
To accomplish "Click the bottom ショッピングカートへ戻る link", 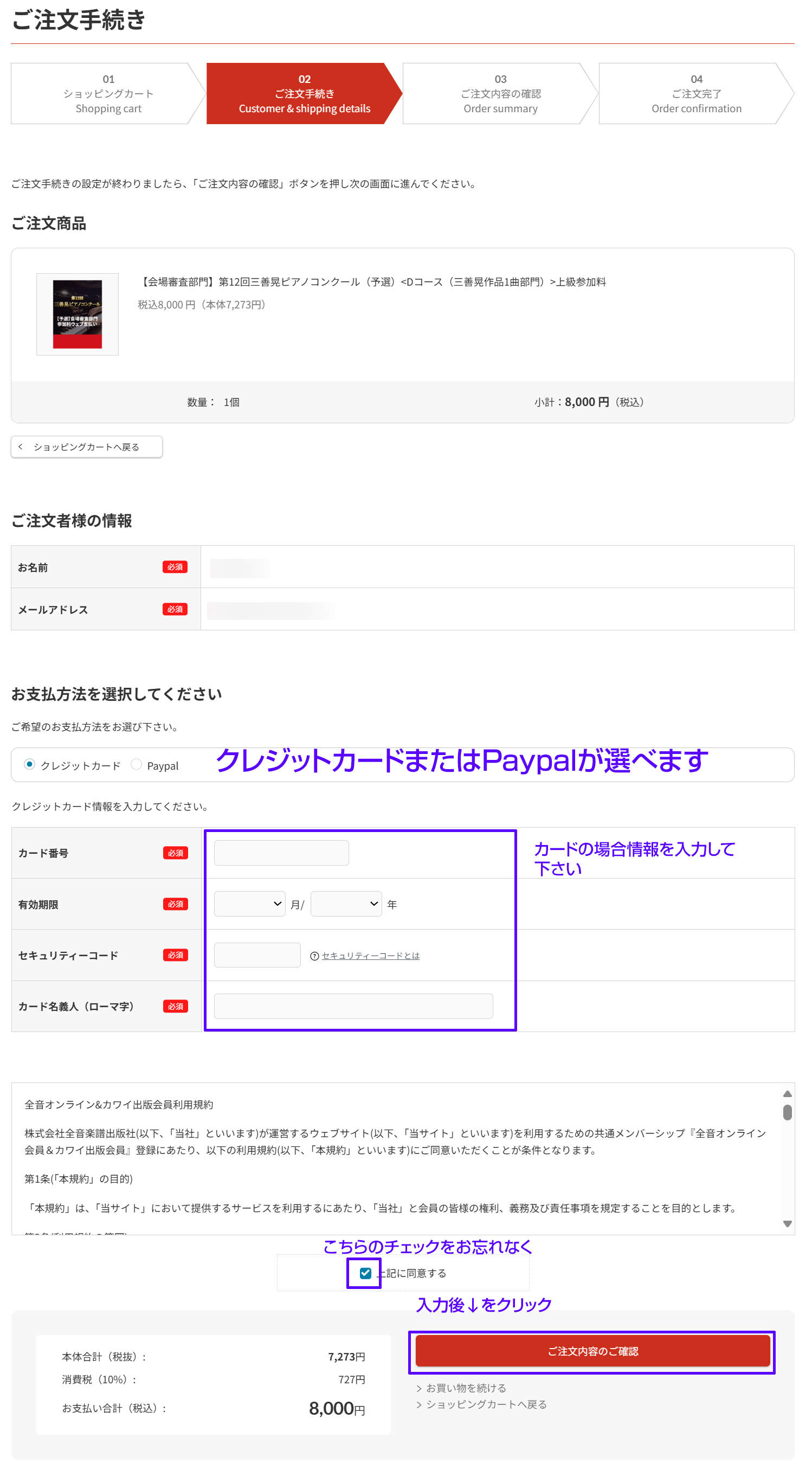I will click(486, 1404).
